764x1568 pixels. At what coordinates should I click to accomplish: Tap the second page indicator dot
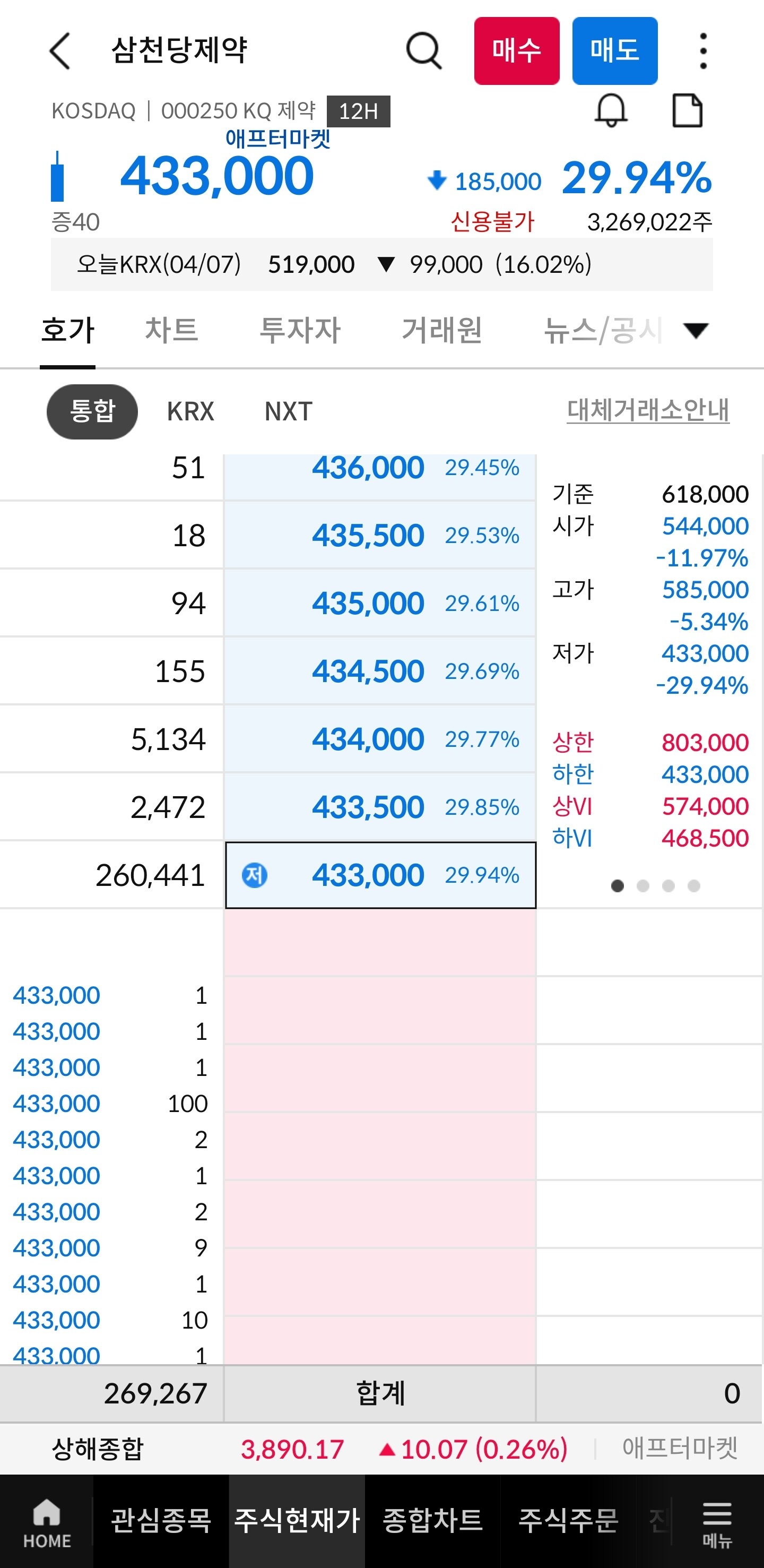tap(643, 886)
